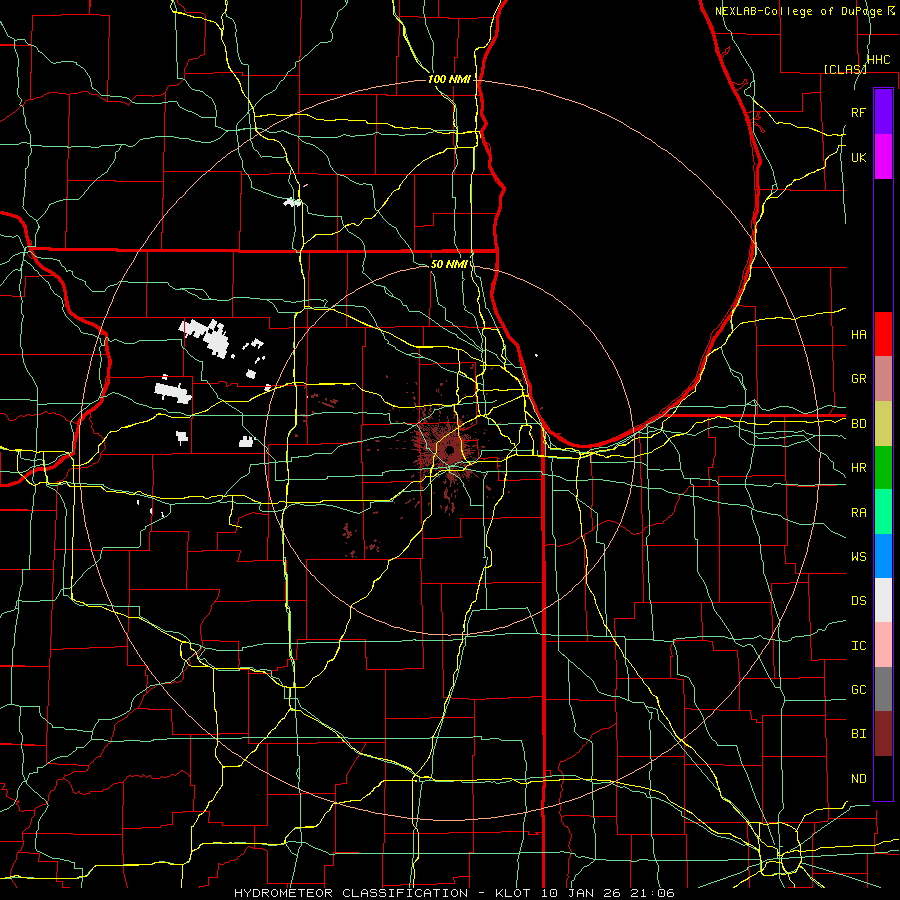Viewport: 900px width, 900px height.
Task: Click the GC gray legend swatch
Action: click(x=883, y=689)
